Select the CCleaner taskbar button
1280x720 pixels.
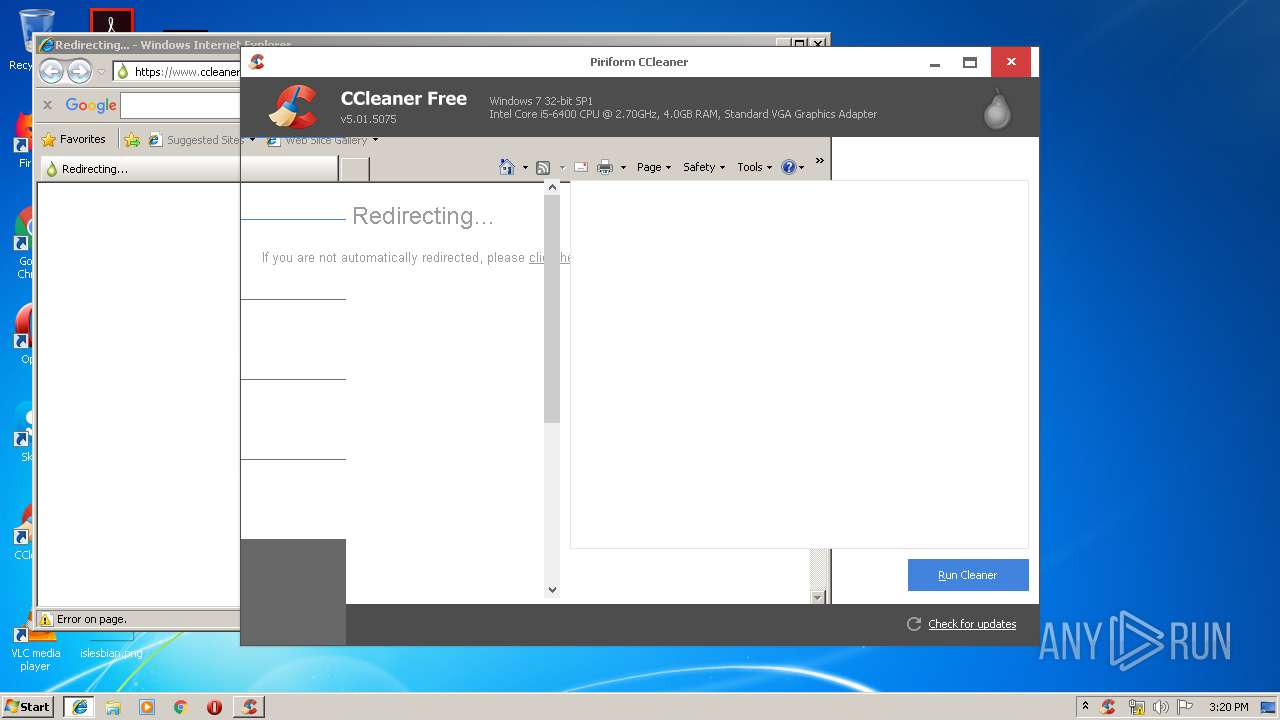249,707
